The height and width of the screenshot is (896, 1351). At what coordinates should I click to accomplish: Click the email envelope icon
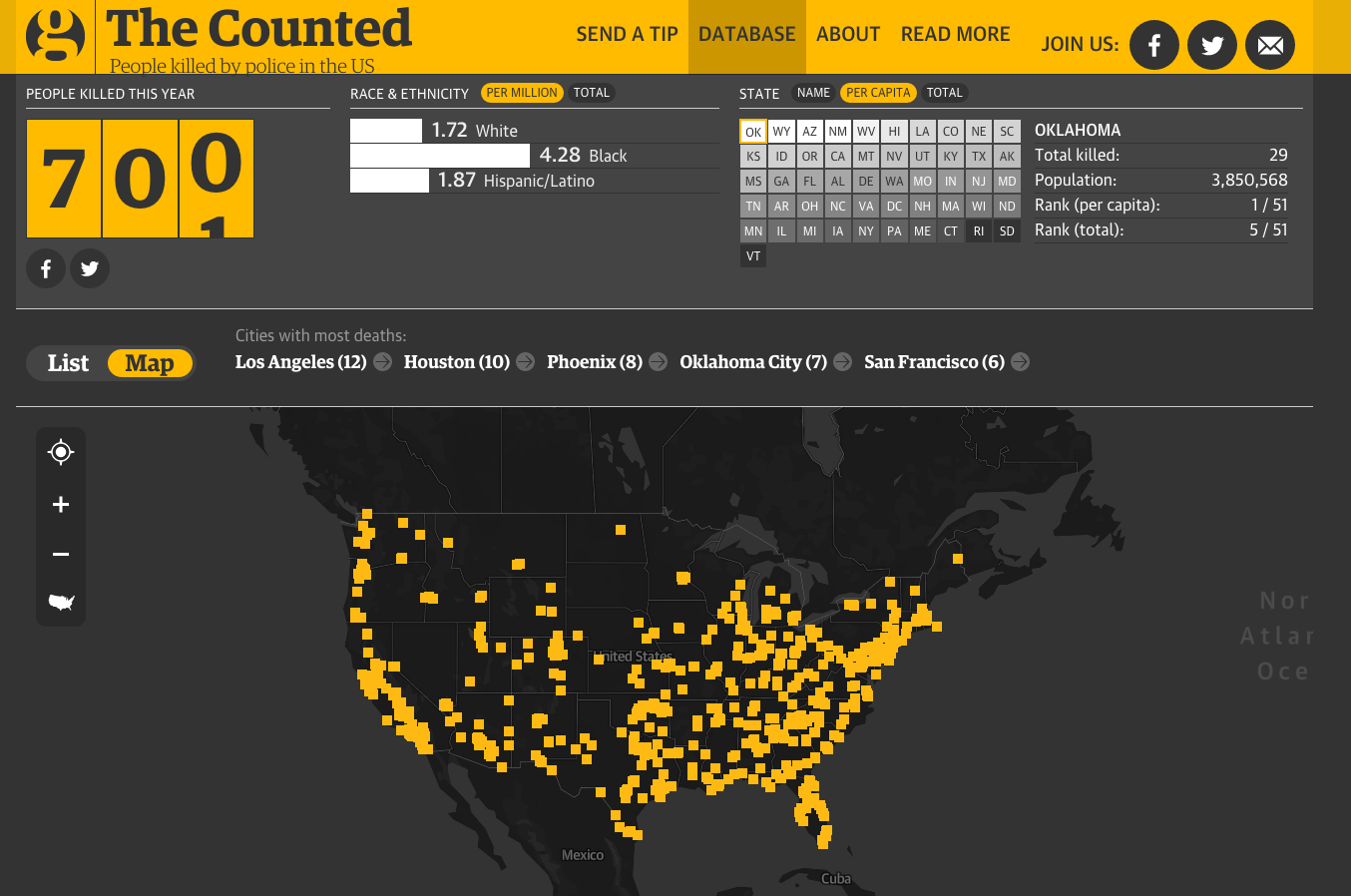click(1270, 45)
